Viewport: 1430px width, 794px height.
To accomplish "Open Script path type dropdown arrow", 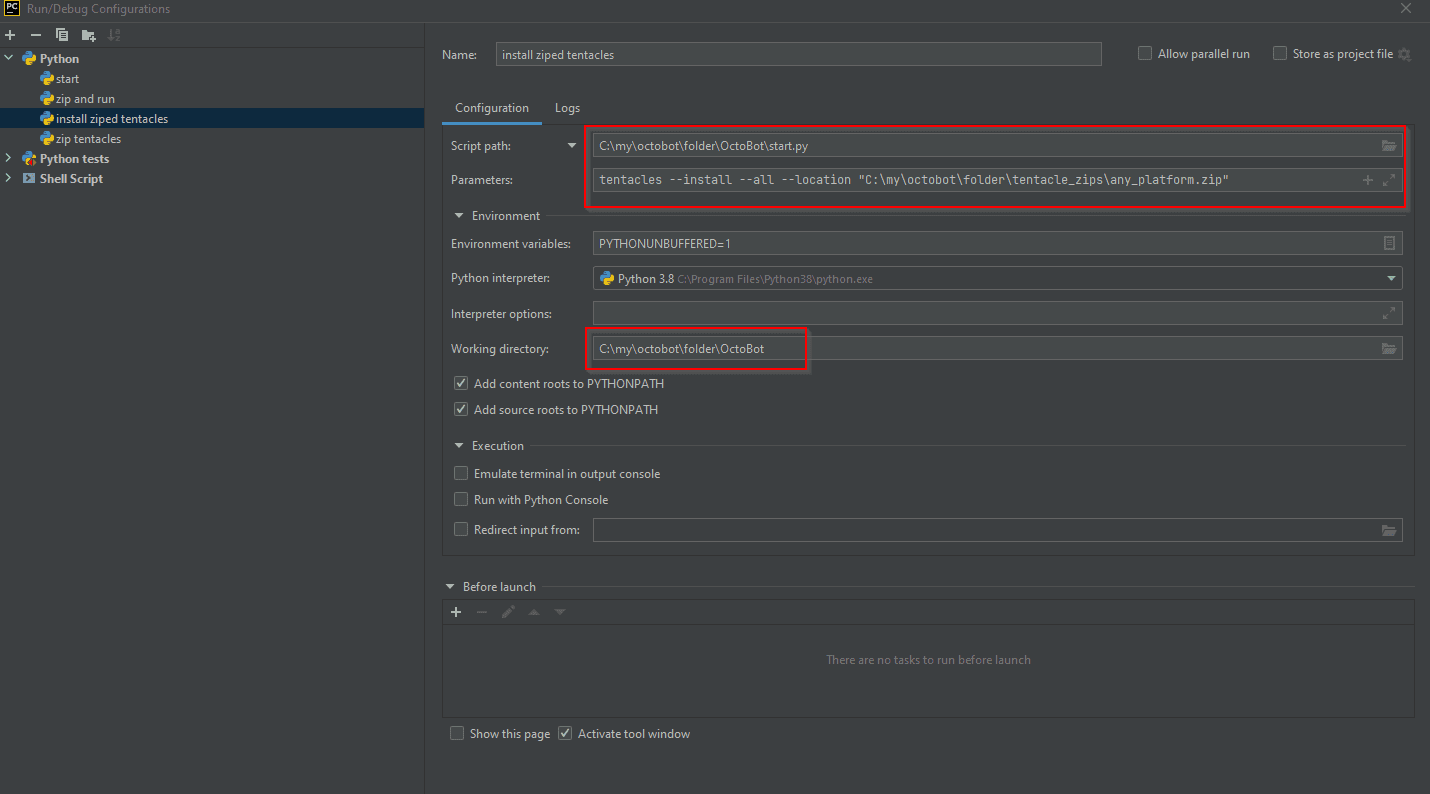I will [x=572, y=146].
